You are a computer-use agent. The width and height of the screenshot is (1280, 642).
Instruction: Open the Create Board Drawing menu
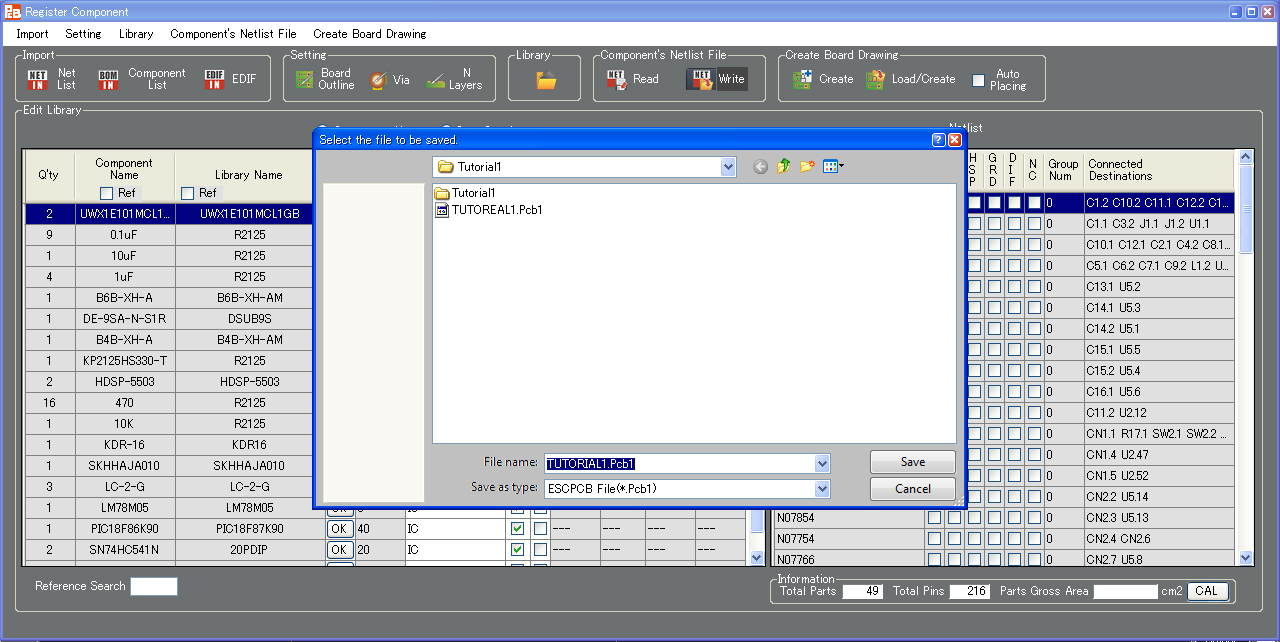(x=369, y=34)
